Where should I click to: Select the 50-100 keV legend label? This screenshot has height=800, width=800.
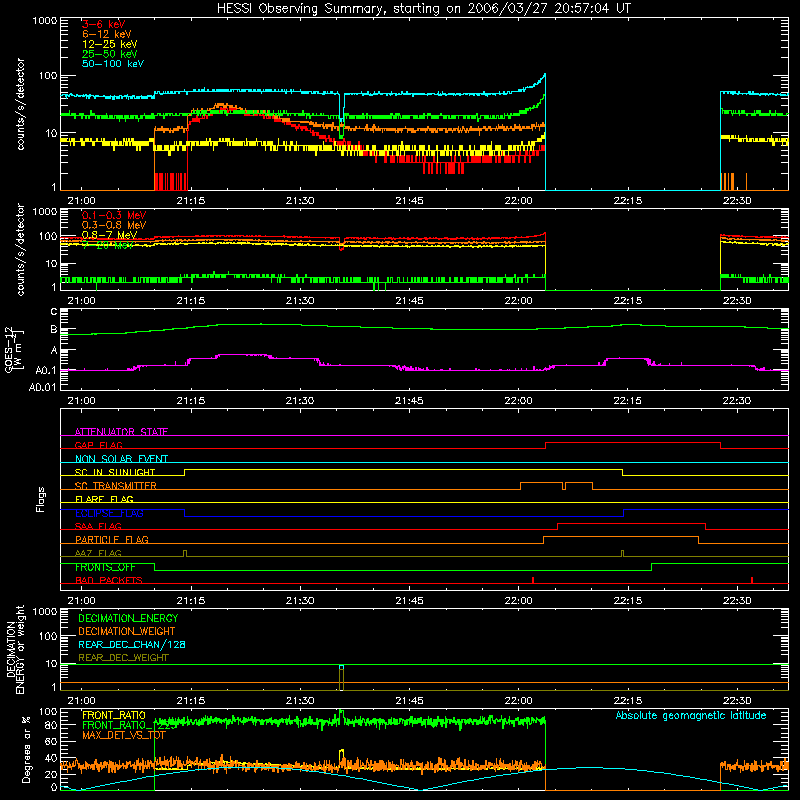pos(113,64)
